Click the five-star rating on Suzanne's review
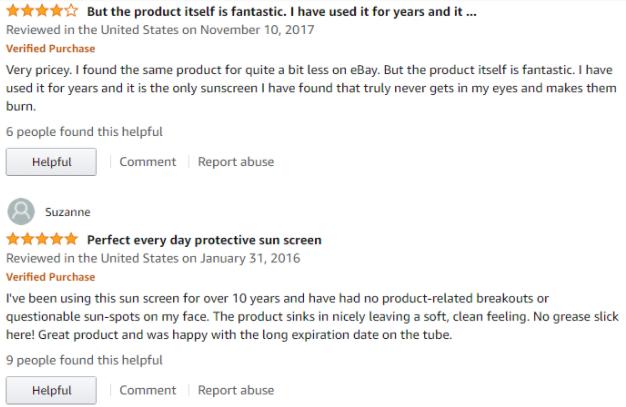The image size is (626, 407). [42, 239]
